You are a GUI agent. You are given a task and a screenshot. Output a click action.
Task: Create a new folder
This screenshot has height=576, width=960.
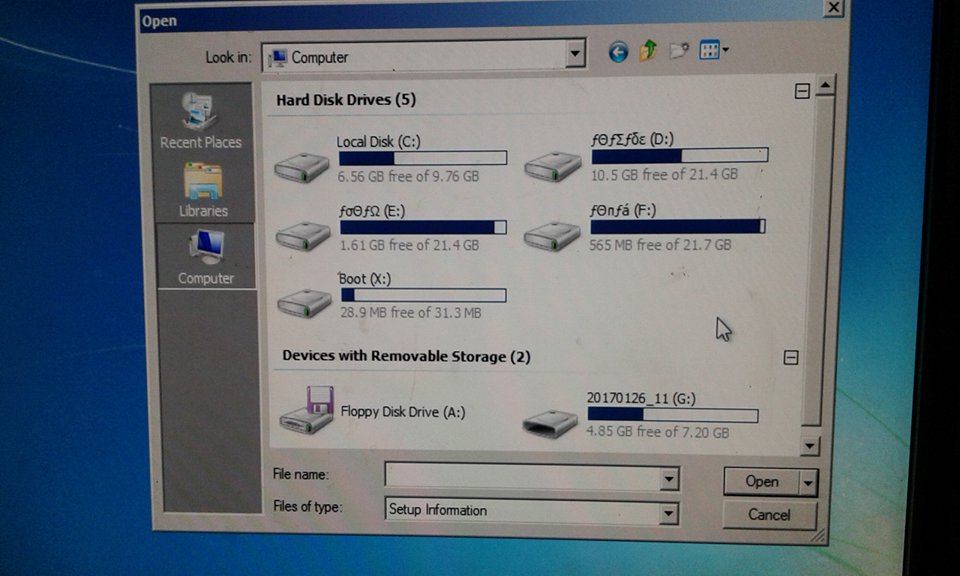[x=678, y=51]
